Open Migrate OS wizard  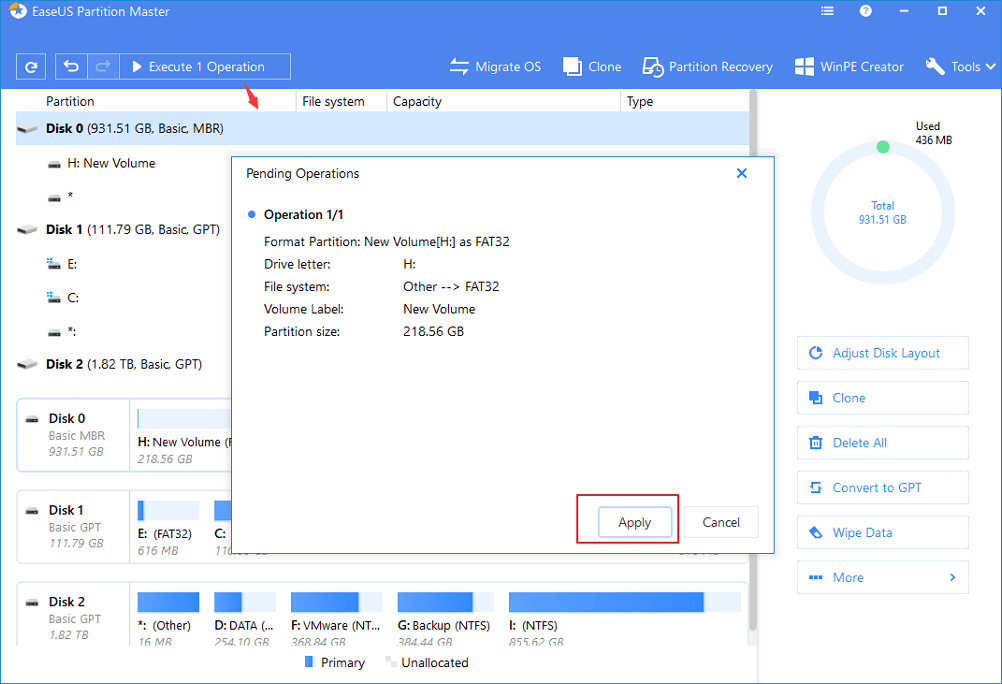(495, 66)
